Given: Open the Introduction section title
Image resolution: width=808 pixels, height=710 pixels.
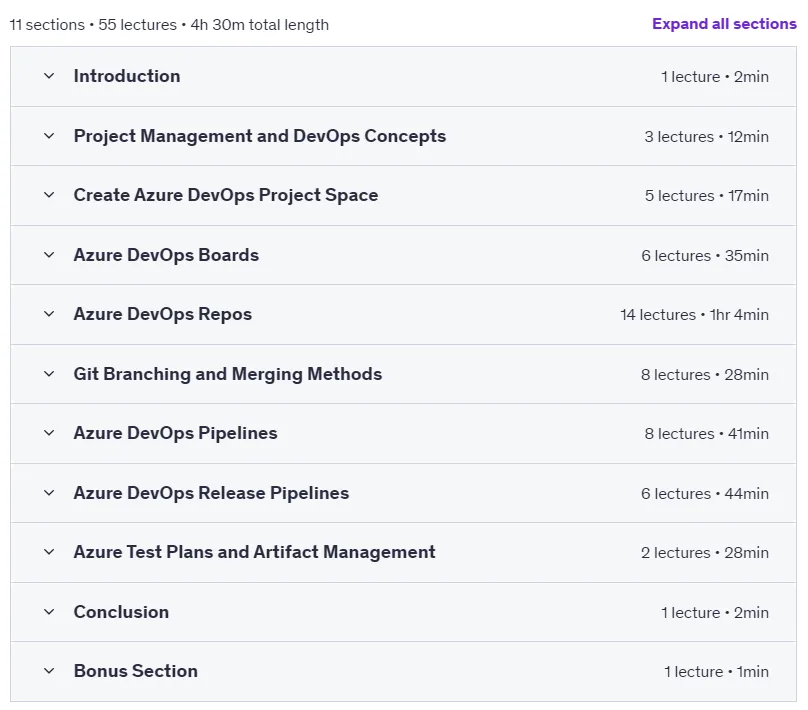Looking at the screenshot, I should 127,76.
